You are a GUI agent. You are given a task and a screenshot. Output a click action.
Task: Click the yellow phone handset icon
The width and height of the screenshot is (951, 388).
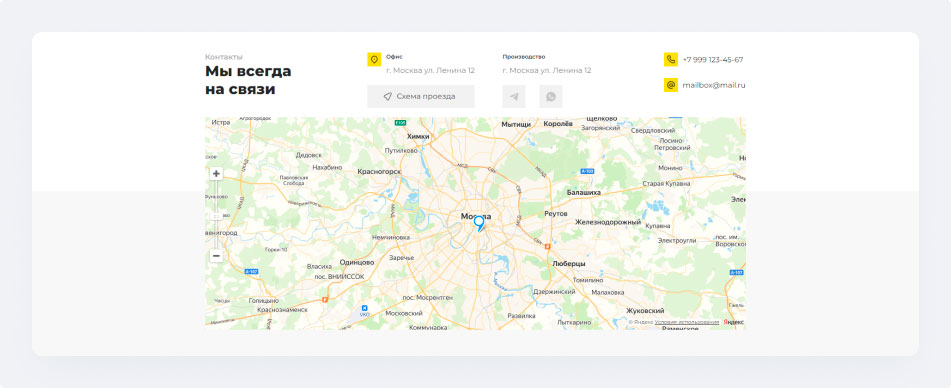coord(671,59)
